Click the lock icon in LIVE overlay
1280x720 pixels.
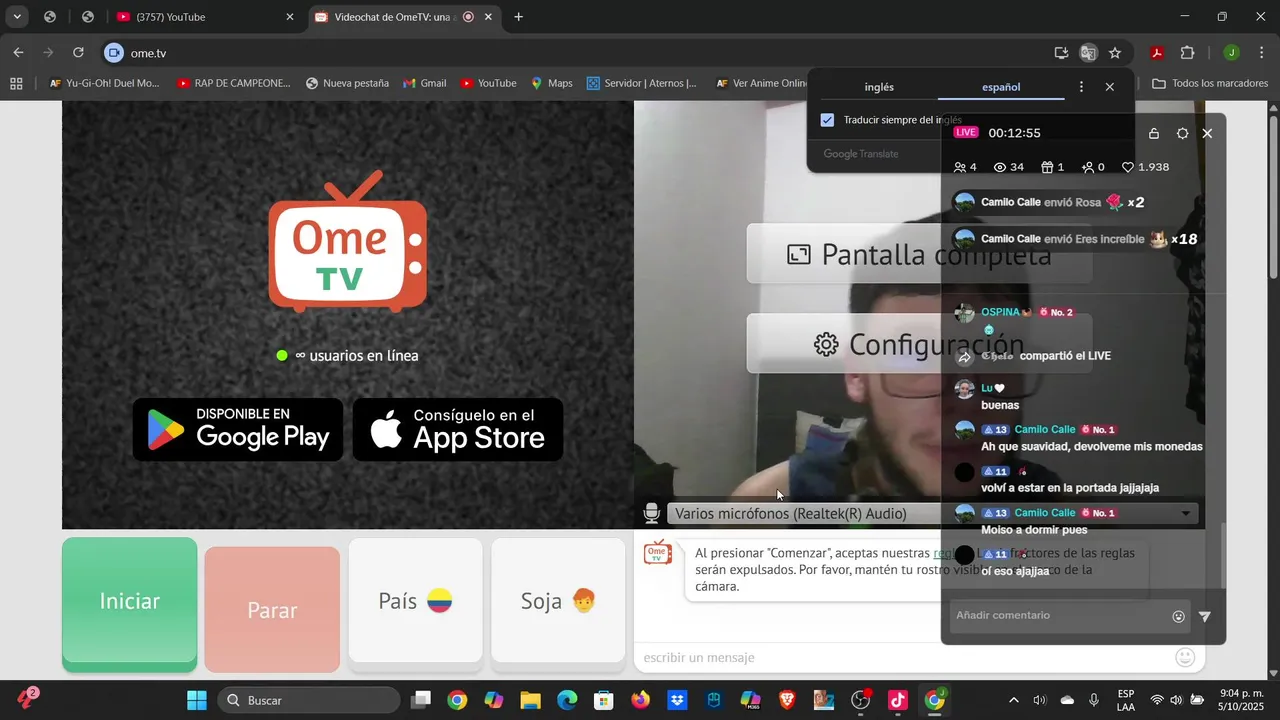(1154, 133)
